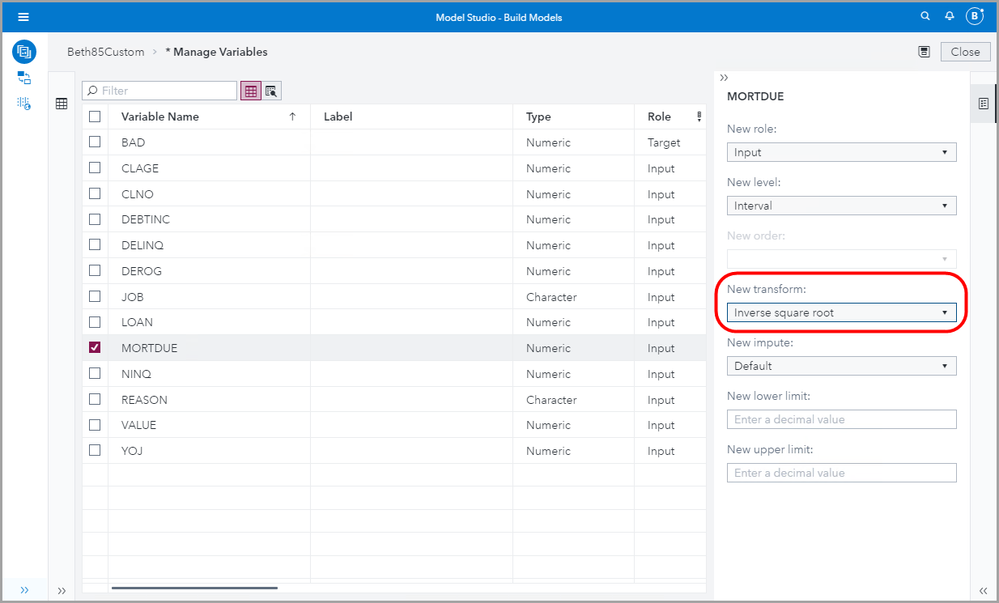
Task: Click the horizontal scrollbar under the table
Action: tap(194, 588)
